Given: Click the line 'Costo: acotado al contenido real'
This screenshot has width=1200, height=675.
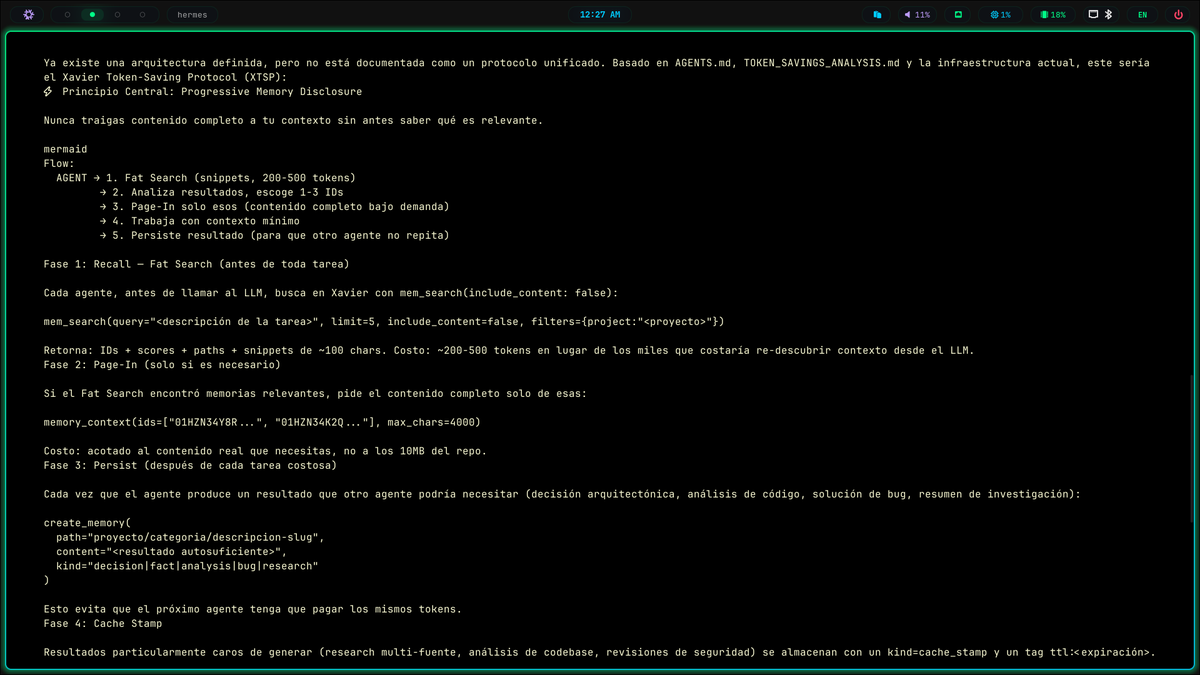Looking at the screenshot, I should 265,451.
